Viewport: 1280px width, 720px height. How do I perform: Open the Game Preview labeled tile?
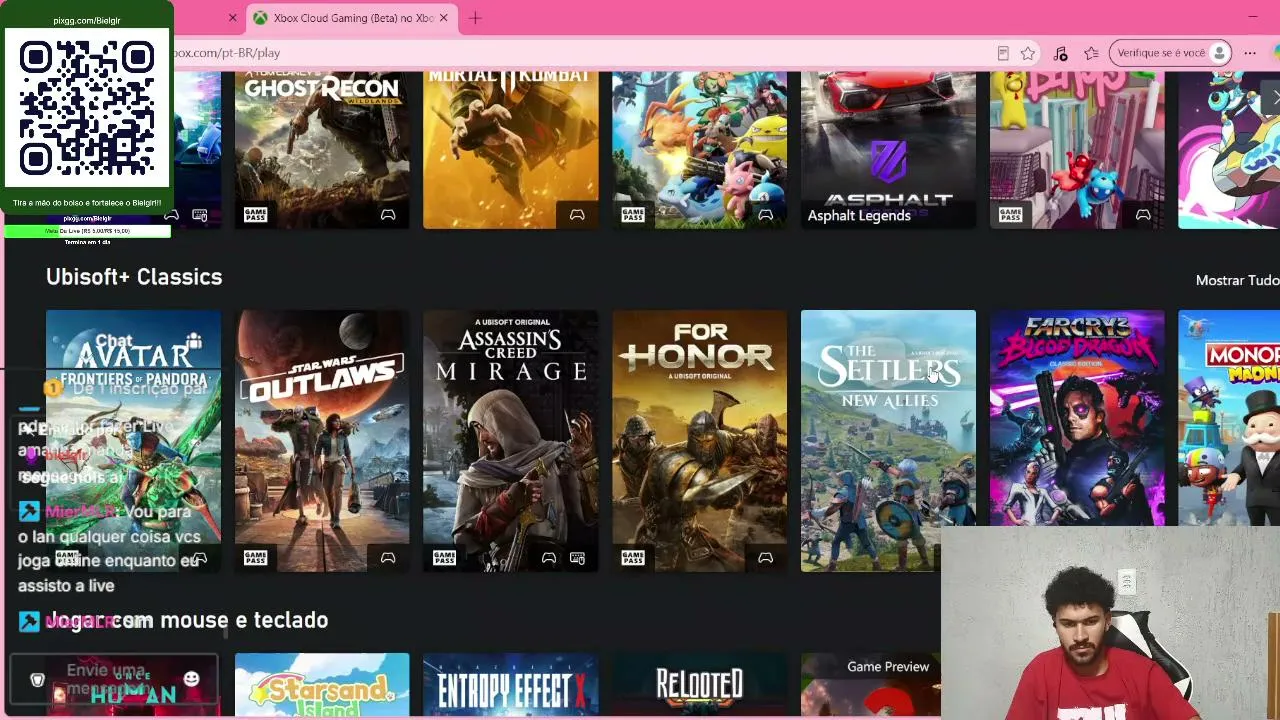871,685
